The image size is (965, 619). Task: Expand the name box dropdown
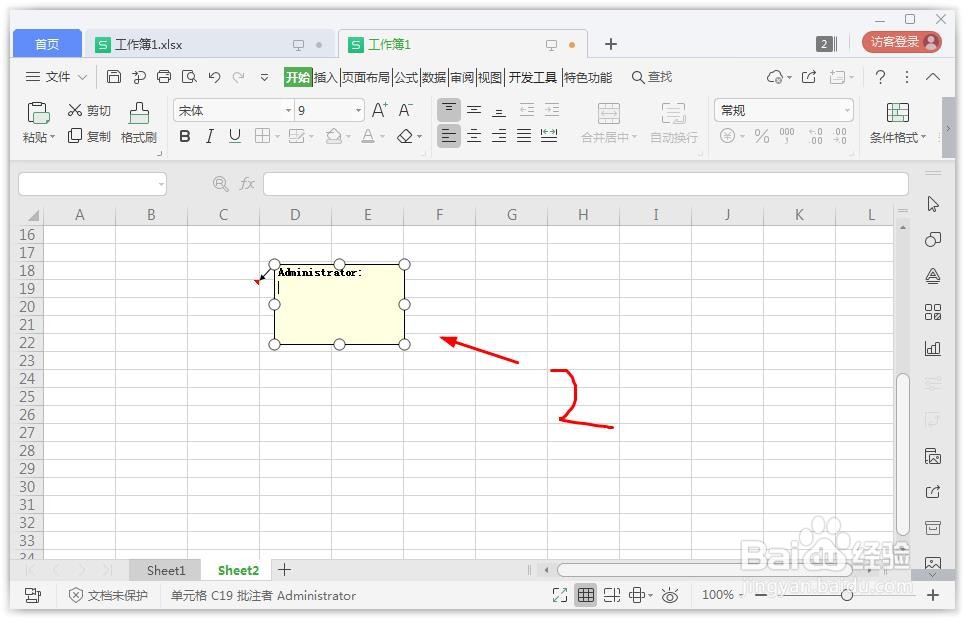tap(161, 184)
